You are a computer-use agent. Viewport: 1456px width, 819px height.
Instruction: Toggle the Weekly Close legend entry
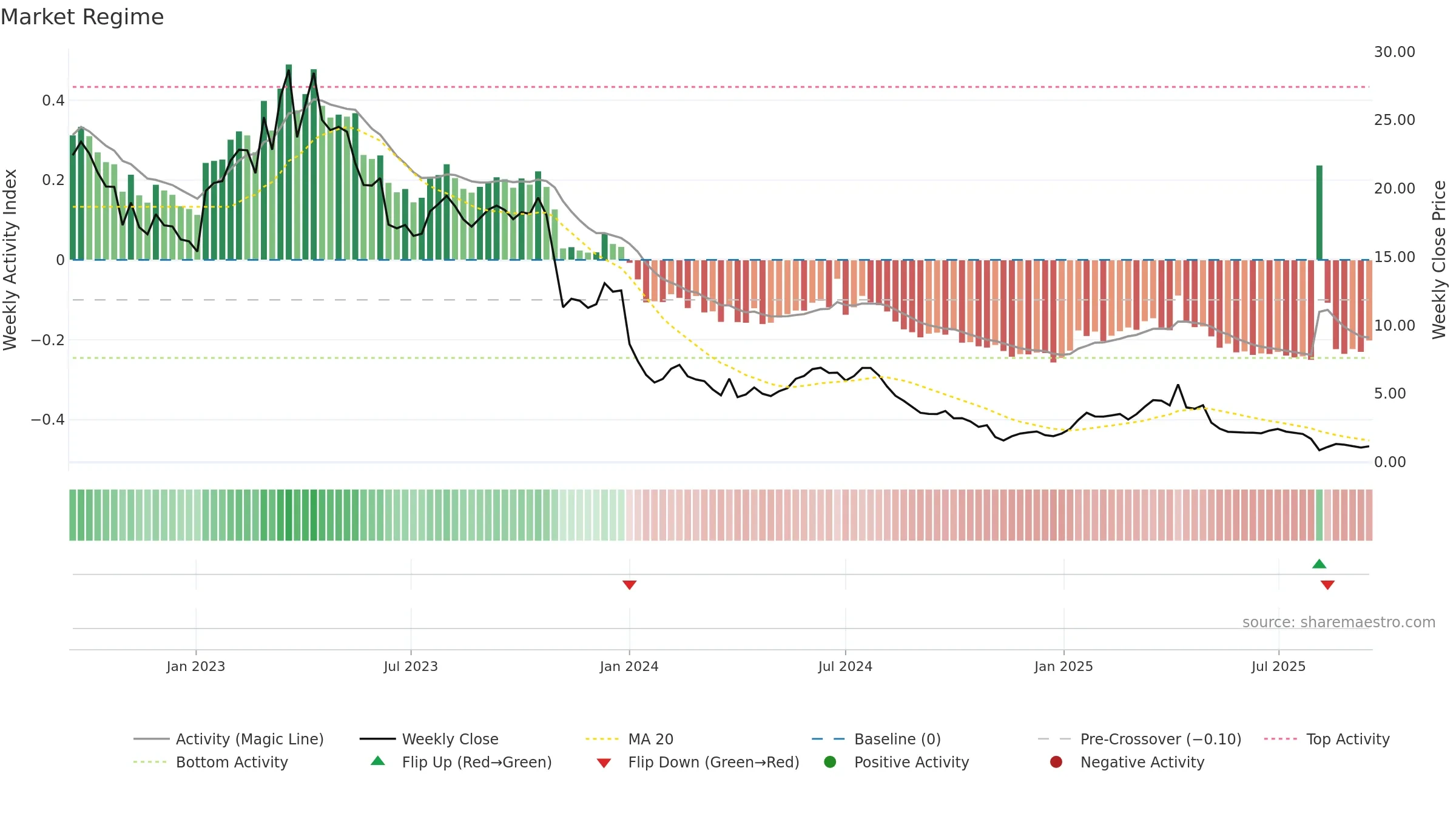click(429, 739)
